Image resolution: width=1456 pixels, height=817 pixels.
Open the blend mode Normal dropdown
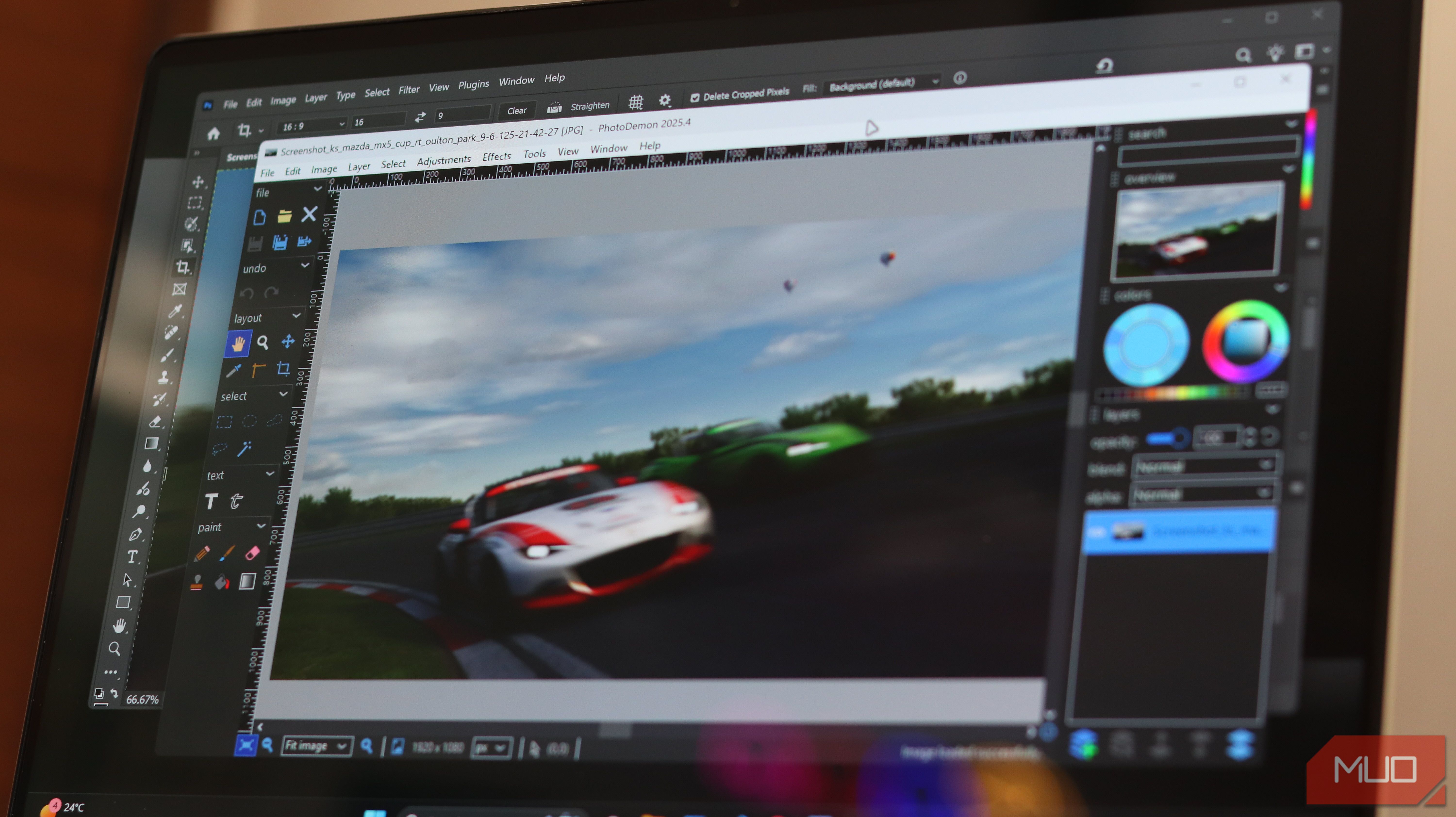[1204, 466]
